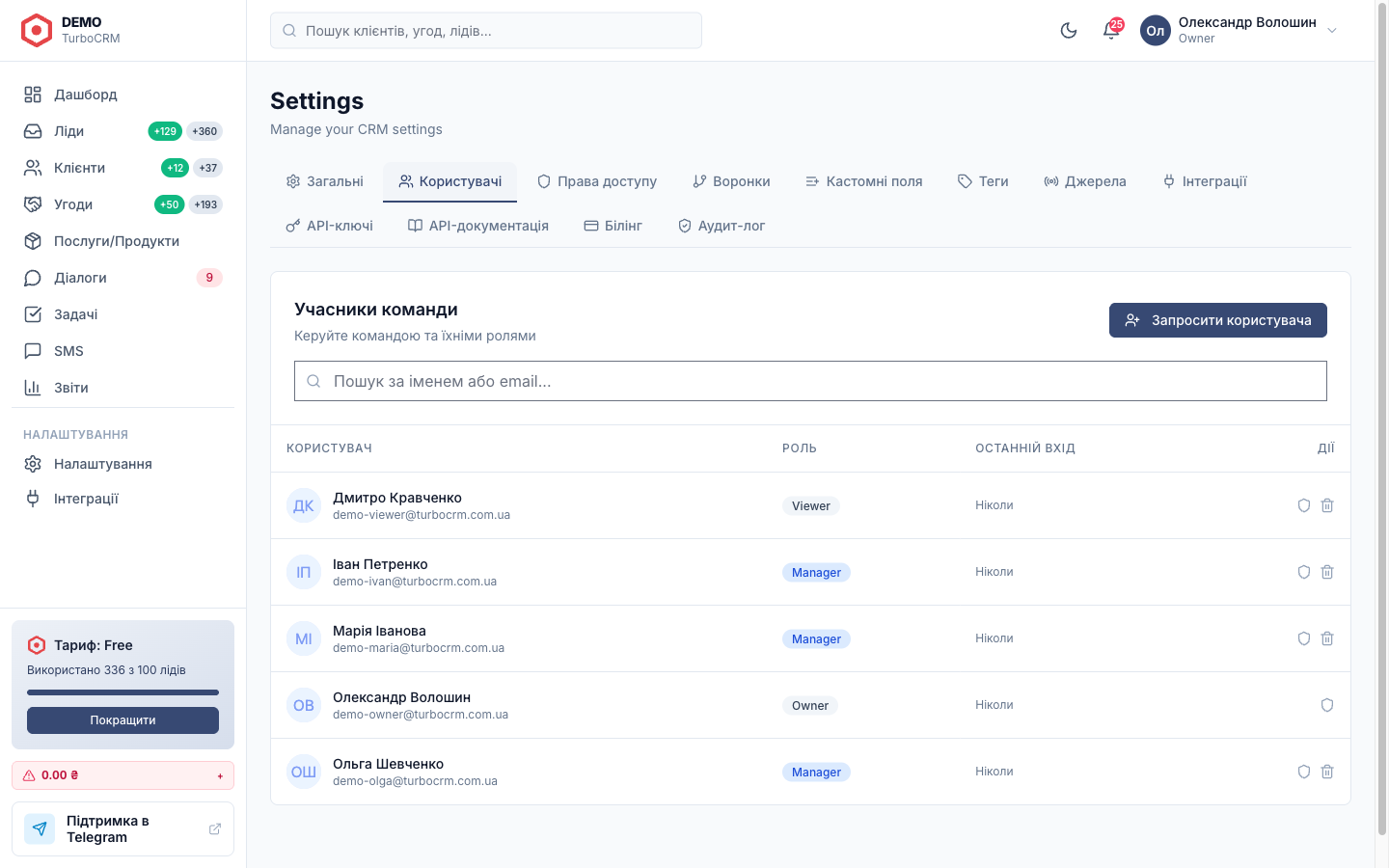The image size is (1389, 868).
Task: Open Джерела tab
Action: (x=1085, y=181)
